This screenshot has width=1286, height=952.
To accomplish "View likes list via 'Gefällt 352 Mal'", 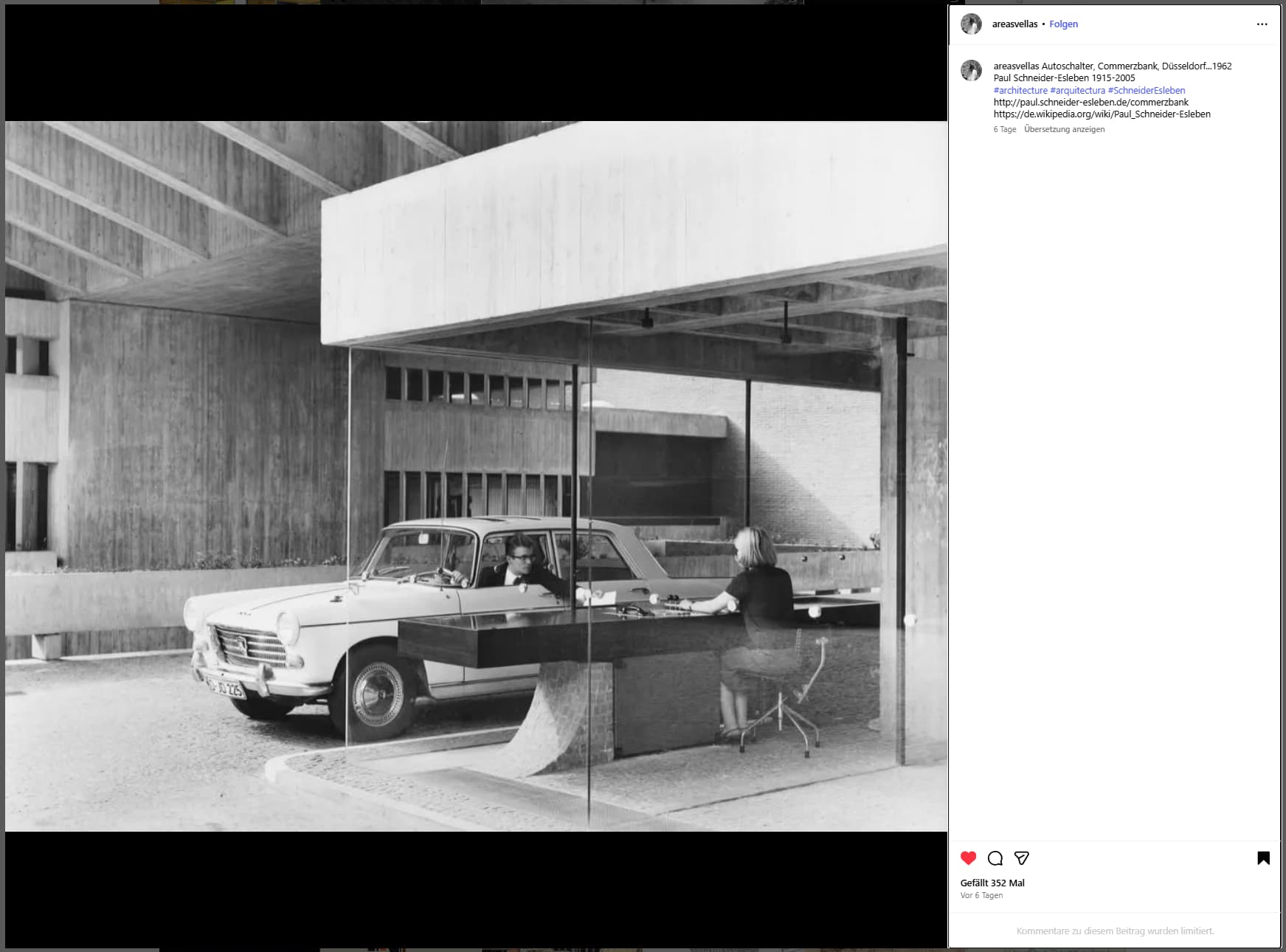I will coord(992,883).
